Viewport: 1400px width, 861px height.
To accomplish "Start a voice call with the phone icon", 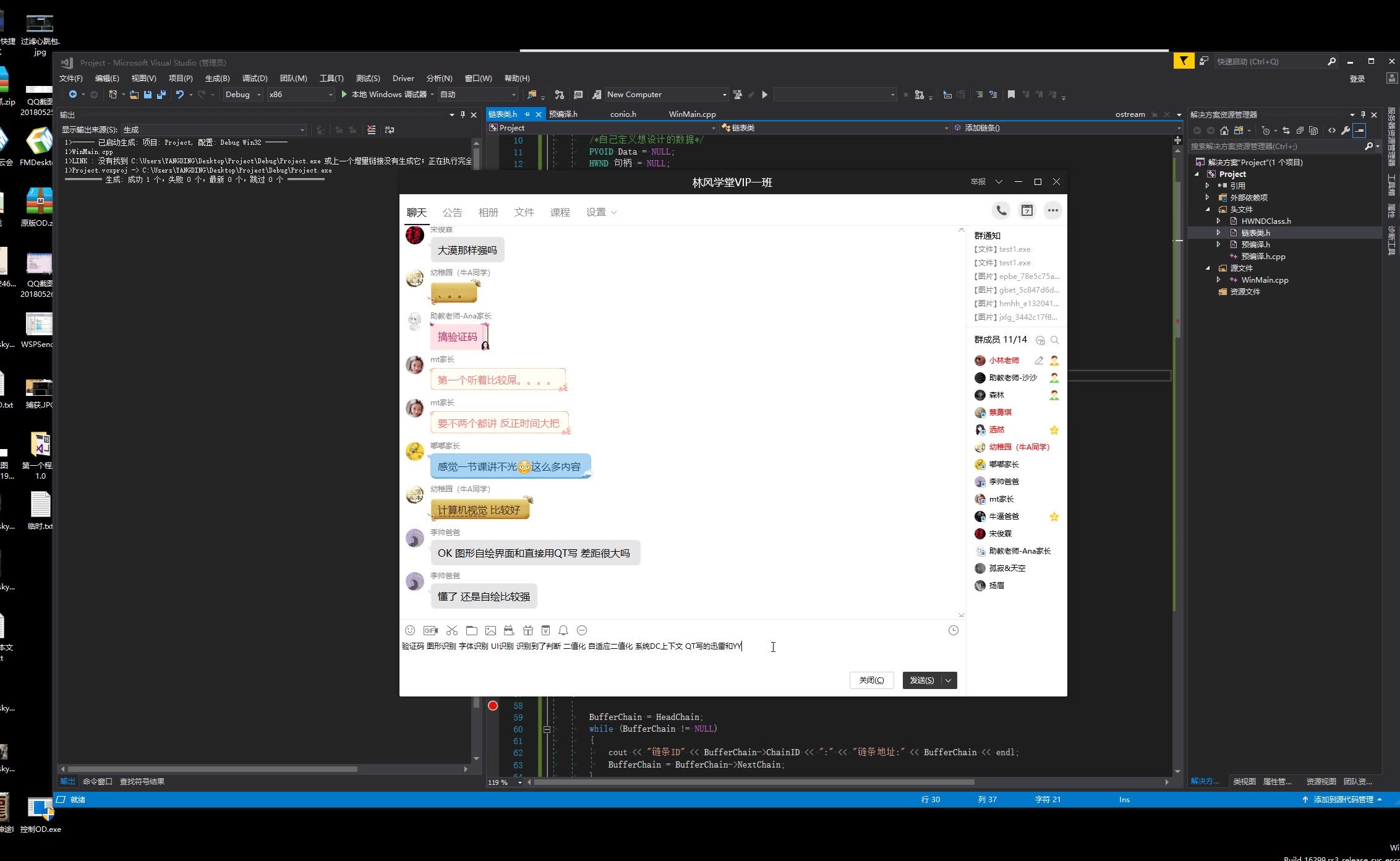I will pyautogui.click(x=1001, y=210).
